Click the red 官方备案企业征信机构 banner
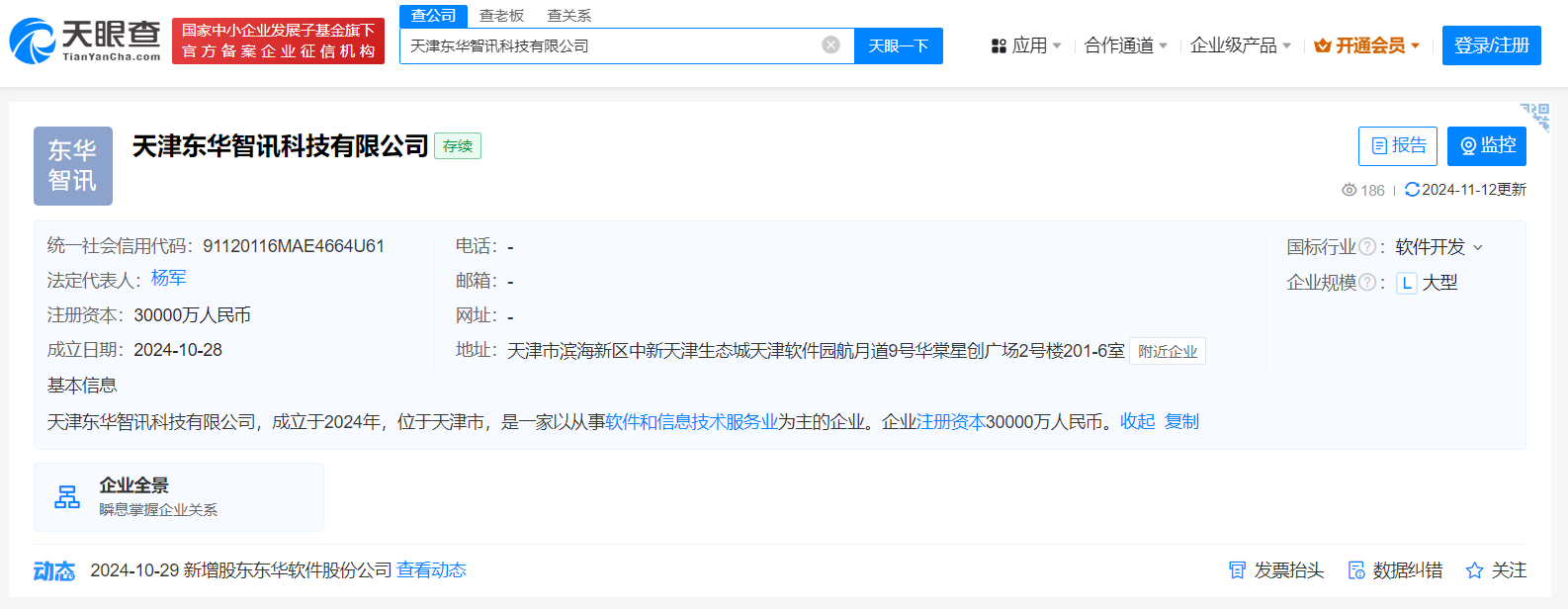Viewport: 1568px width, 609px height. tap(278, 41)
